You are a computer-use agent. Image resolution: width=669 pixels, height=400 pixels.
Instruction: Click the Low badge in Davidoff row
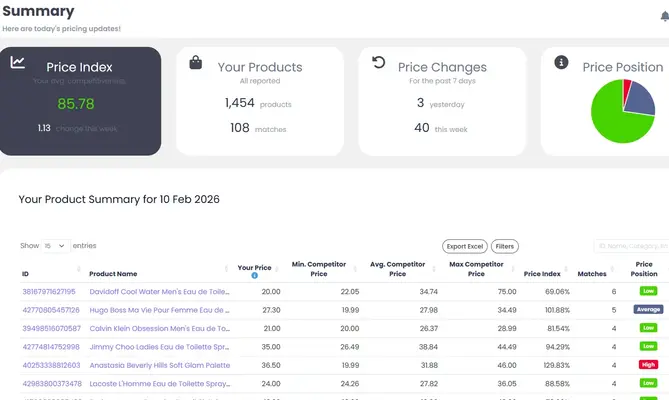(648, 291)
